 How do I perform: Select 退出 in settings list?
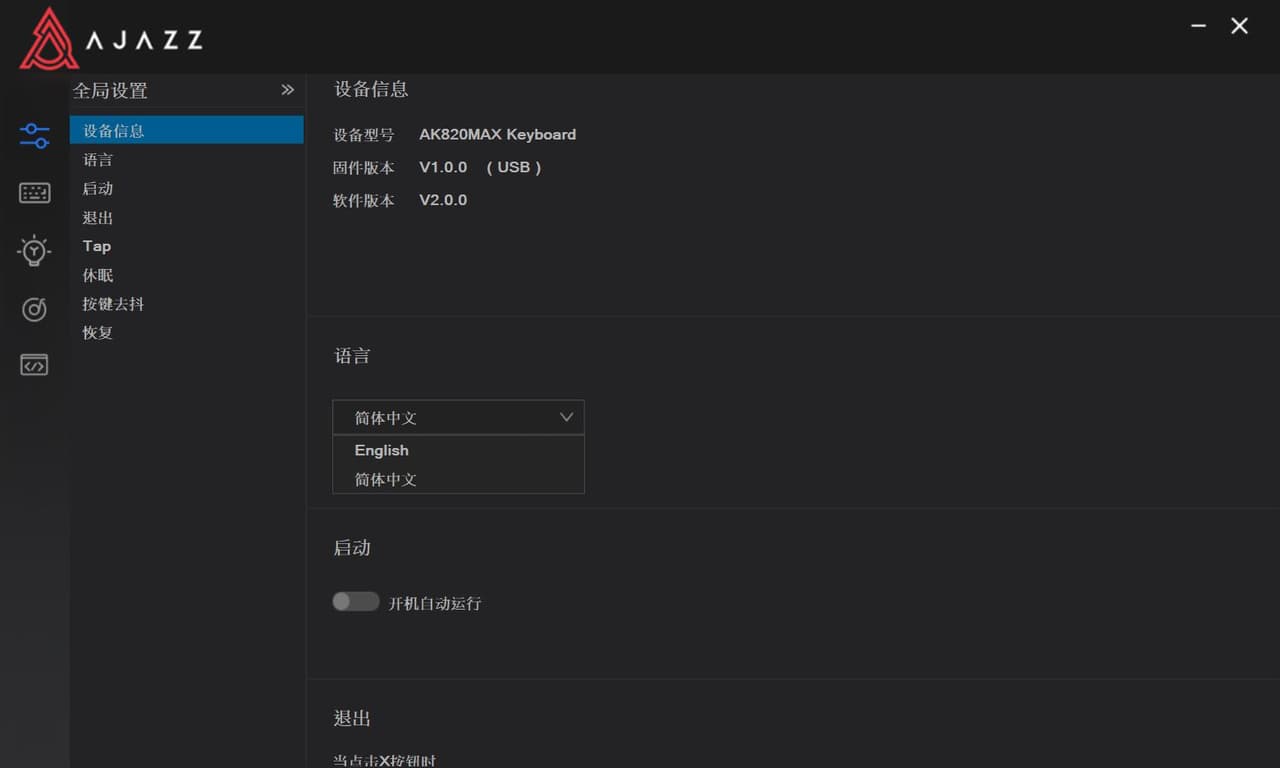(x=187, y=217)
